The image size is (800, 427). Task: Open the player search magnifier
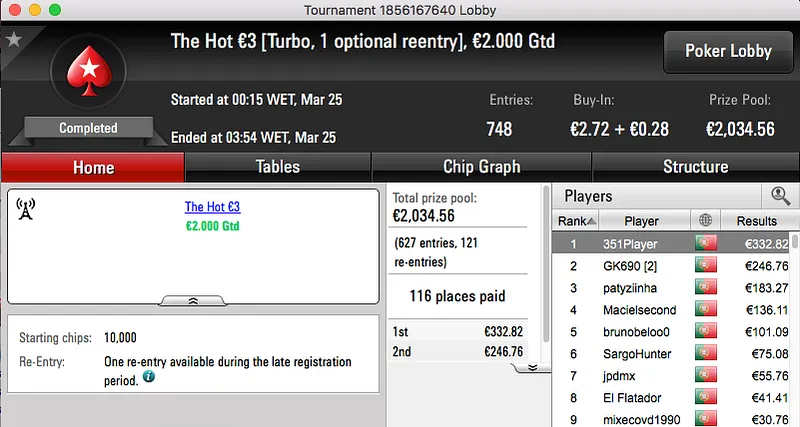point(779,196)
